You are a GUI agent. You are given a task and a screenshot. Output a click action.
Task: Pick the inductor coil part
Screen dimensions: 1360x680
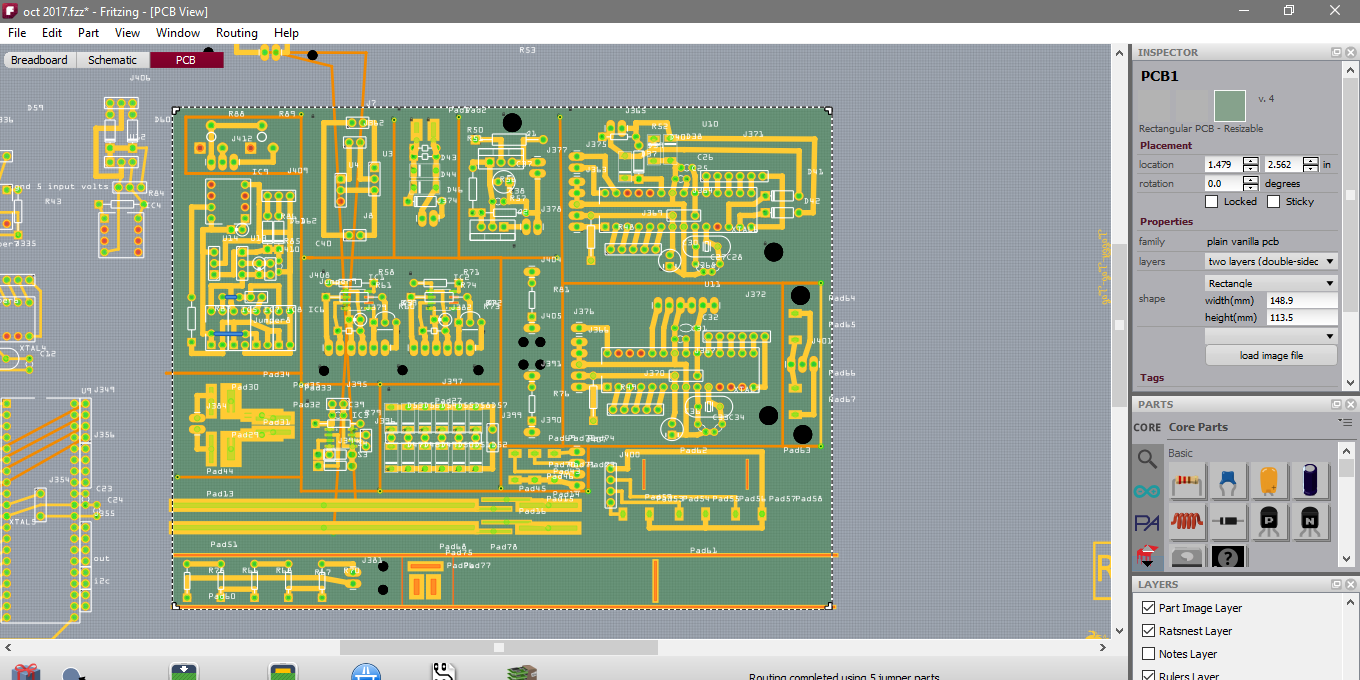[1186, 520]
